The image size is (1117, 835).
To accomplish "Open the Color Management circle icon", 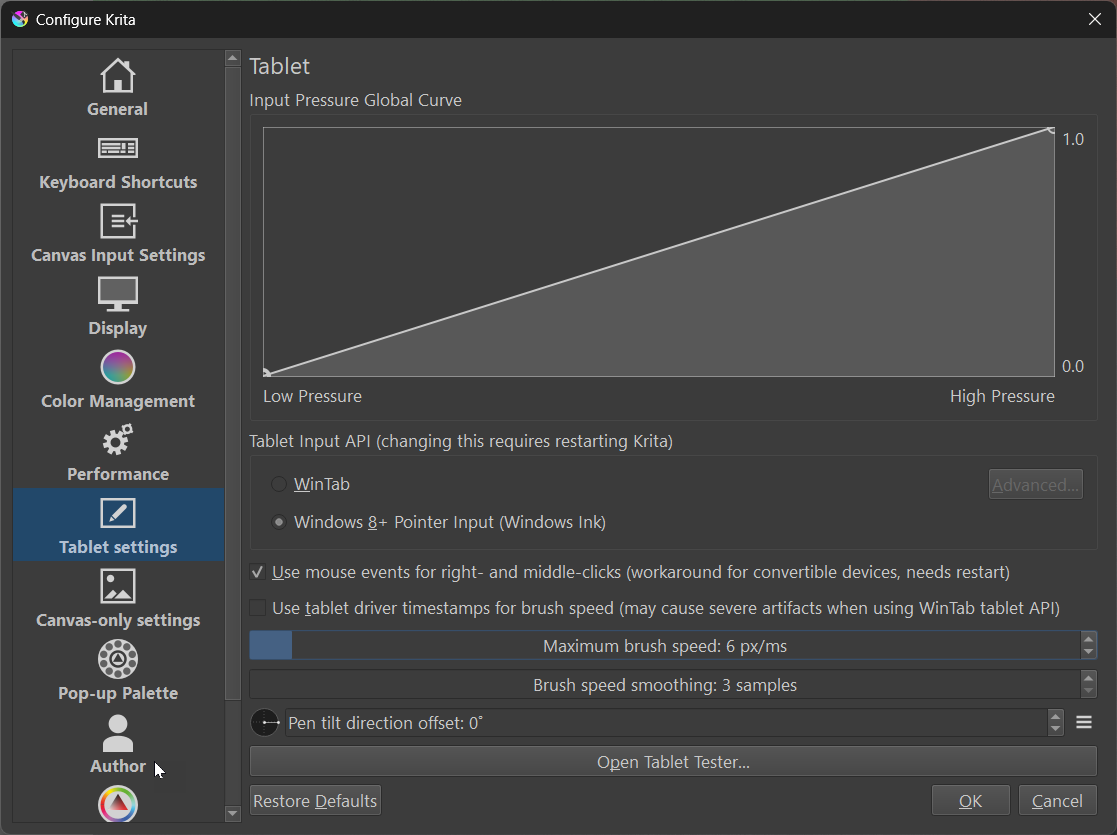I will pos(118,368).
